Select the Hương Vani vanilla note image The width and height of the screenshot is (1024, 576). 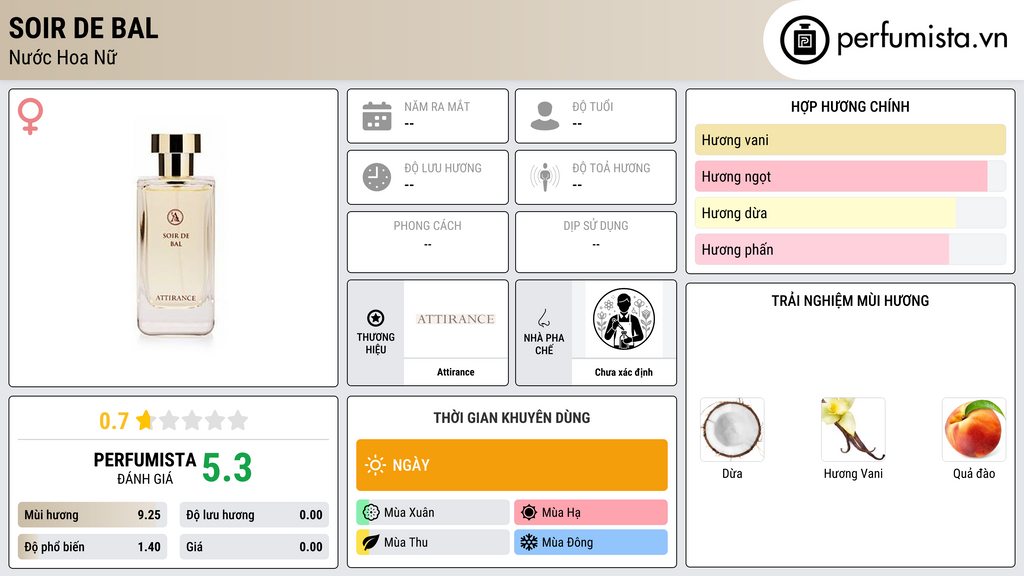pos(853,430)
